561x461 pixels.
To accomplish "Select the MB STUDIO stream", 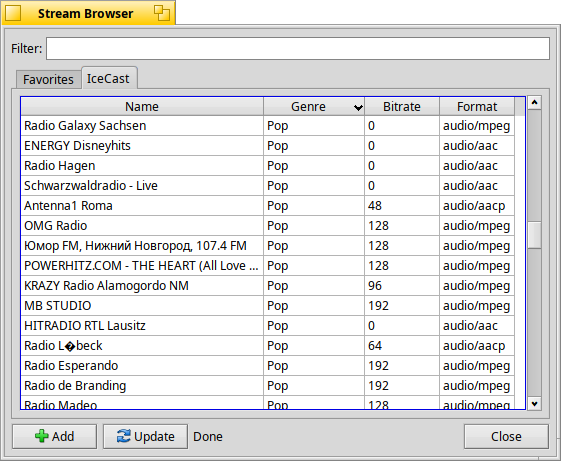I will [x=268, y=306].
